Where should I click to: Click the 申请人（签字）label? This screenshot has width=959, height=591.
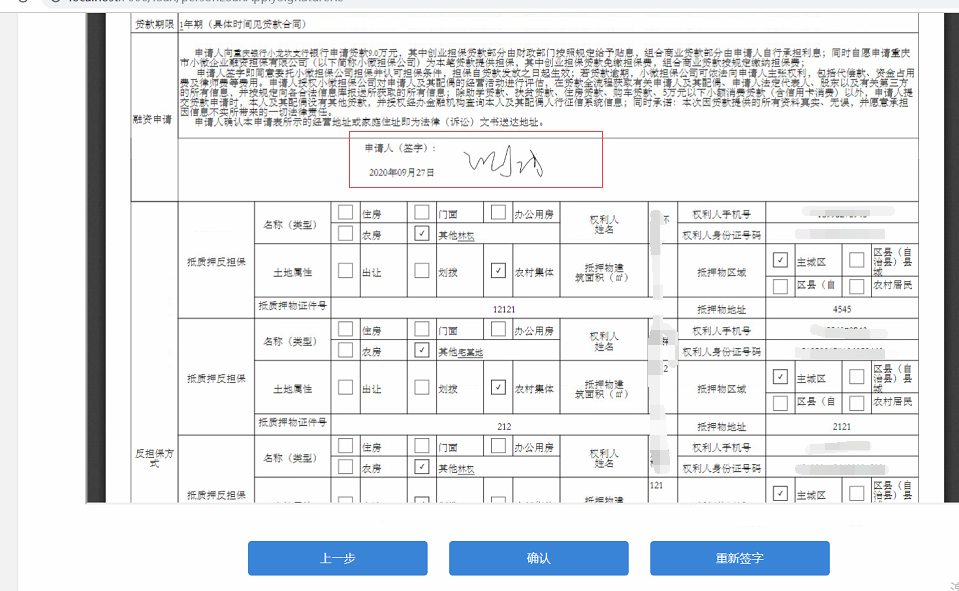coord(401,148)
